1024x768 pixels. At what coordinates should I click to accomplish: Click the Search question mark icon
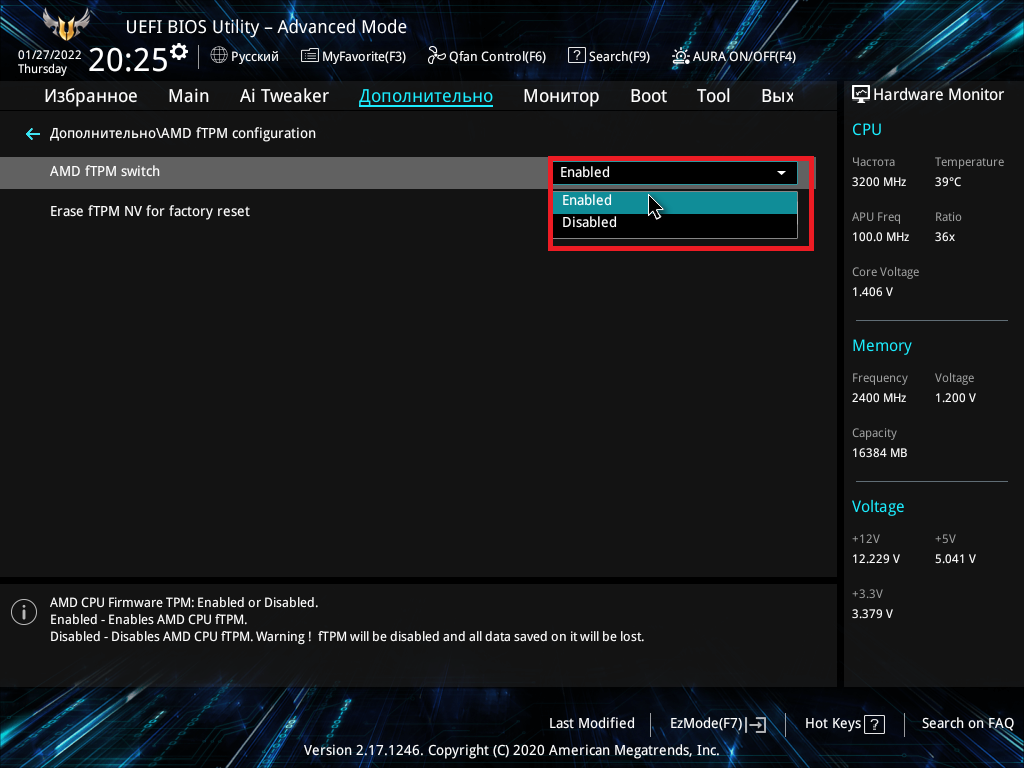(577, 56)
